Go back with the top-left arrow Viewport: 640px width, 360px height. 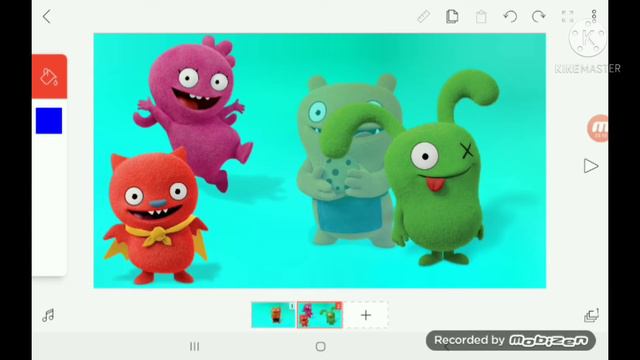[x=47, y=17]
